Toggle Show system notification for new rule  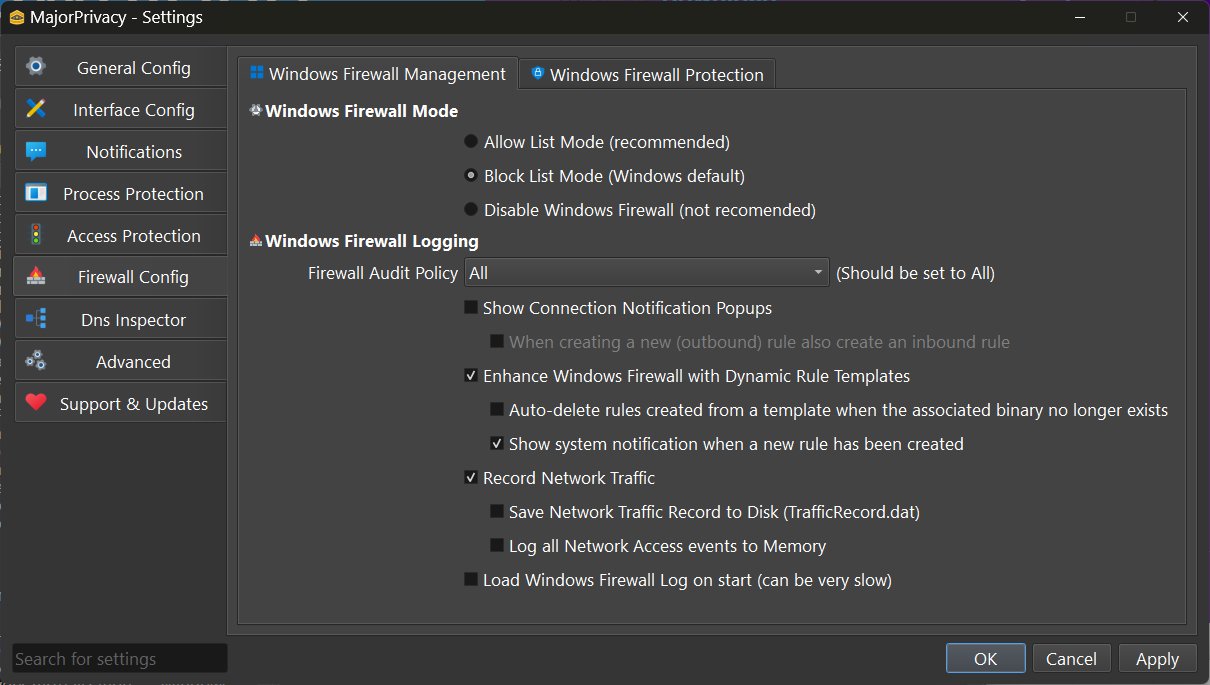coord(727,444)
